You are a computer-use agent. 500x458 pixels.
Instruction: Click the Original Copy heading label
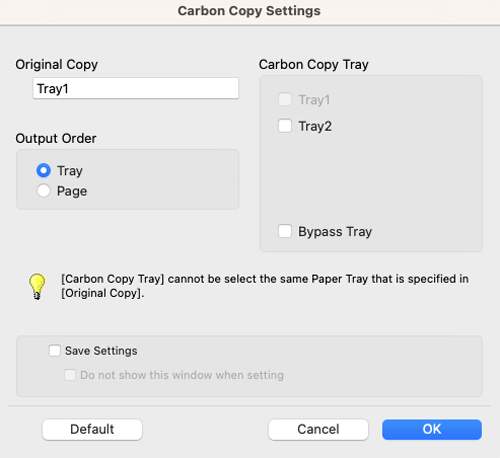(57, 64)
